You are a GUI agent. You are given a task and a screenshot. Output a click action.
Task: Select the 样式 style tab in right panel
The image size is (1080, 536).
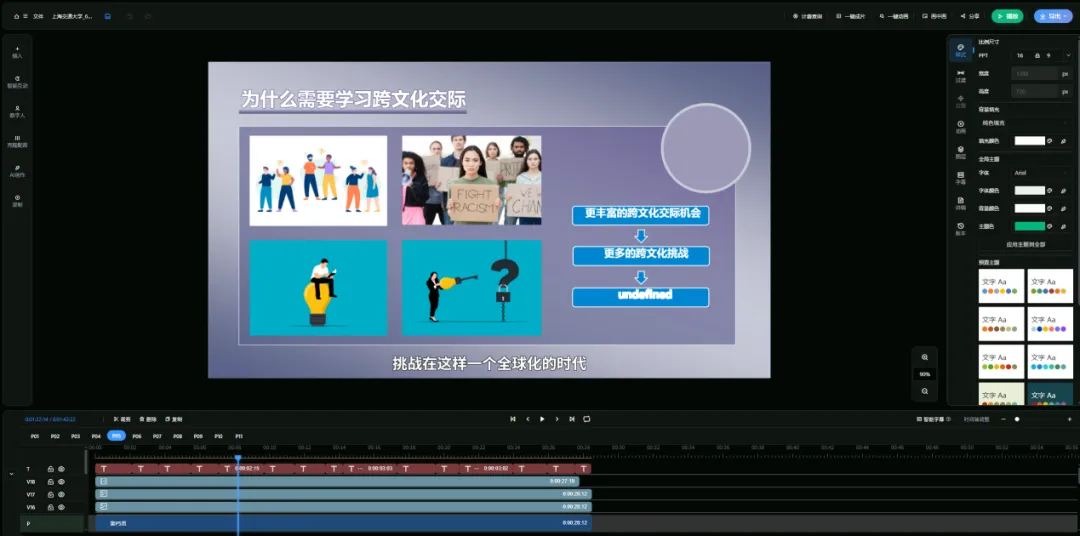click(x=960, y=50)
